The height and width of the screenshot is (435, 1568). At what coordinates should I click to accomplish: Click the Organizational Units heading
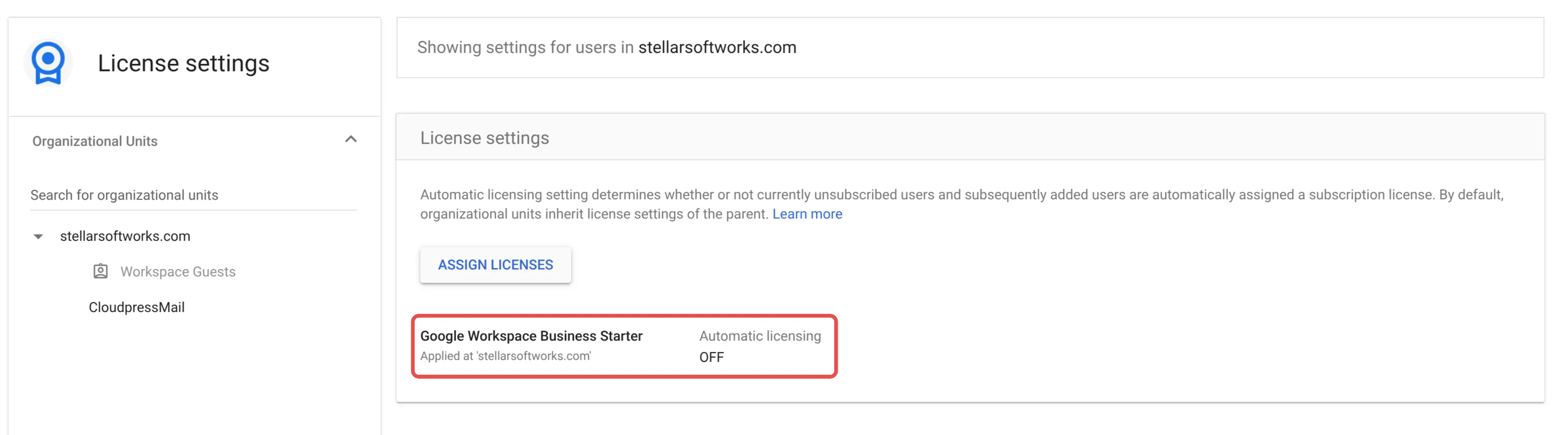pyautogui.click(x=95, y=141)
